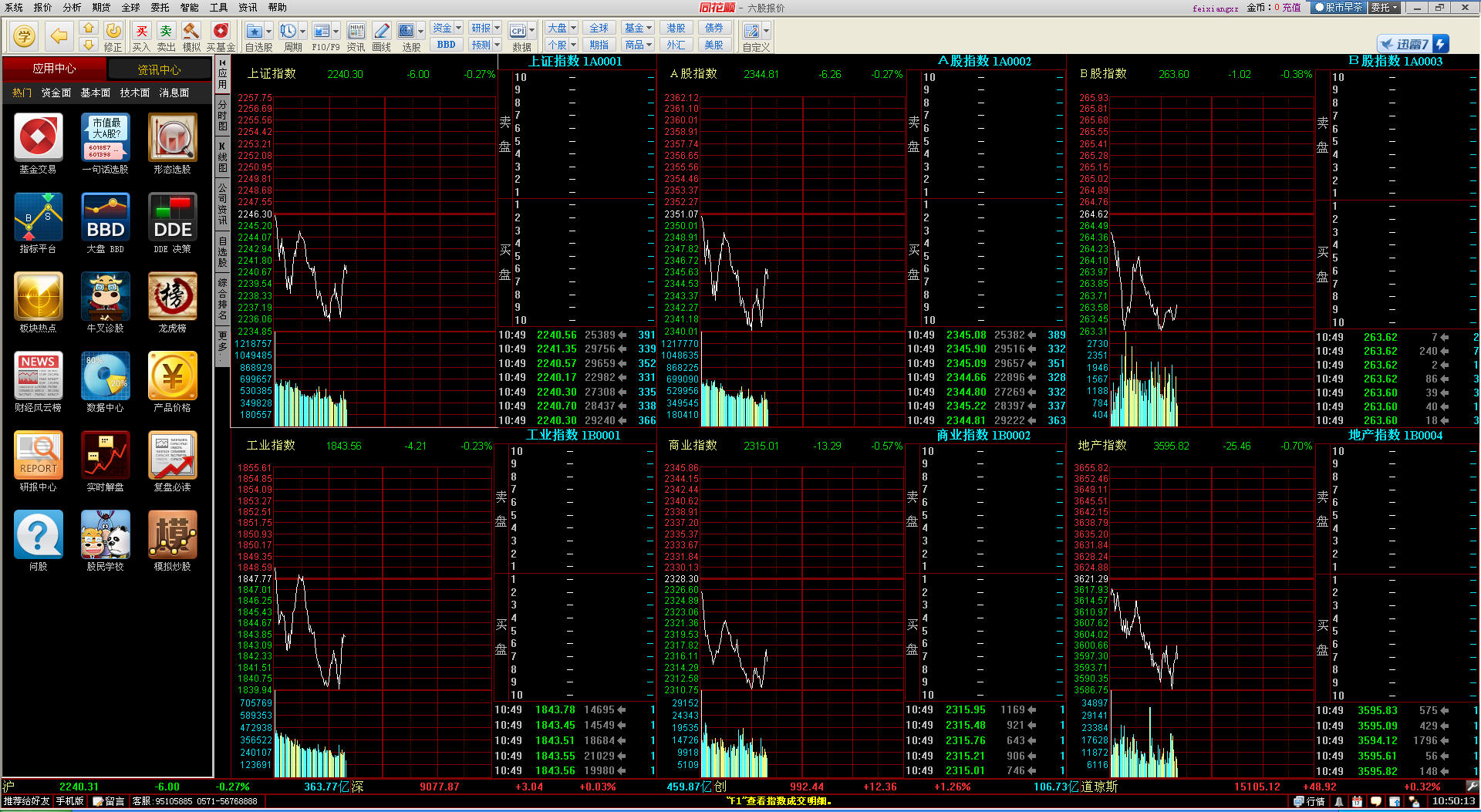
Task: Click the wrench settings icon in status bar
Action: pos(1472,787)
